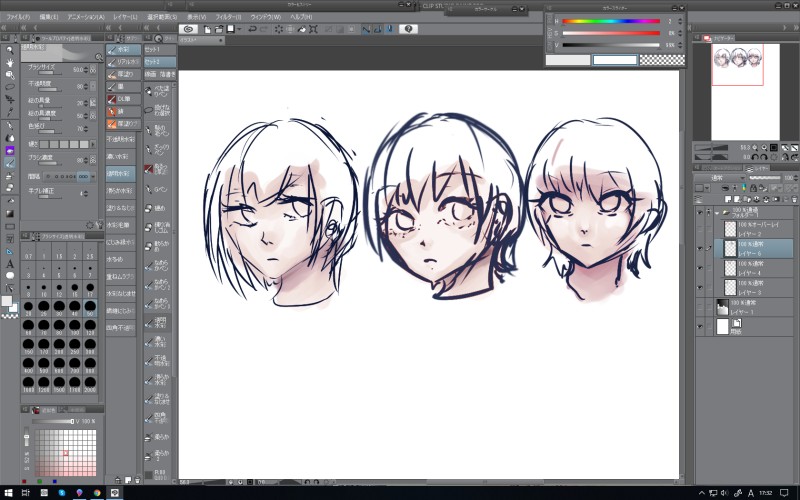The height and width of the screenshot is (500, 800).
Task: Choose the Gペン brush preset
Action: 158,189
